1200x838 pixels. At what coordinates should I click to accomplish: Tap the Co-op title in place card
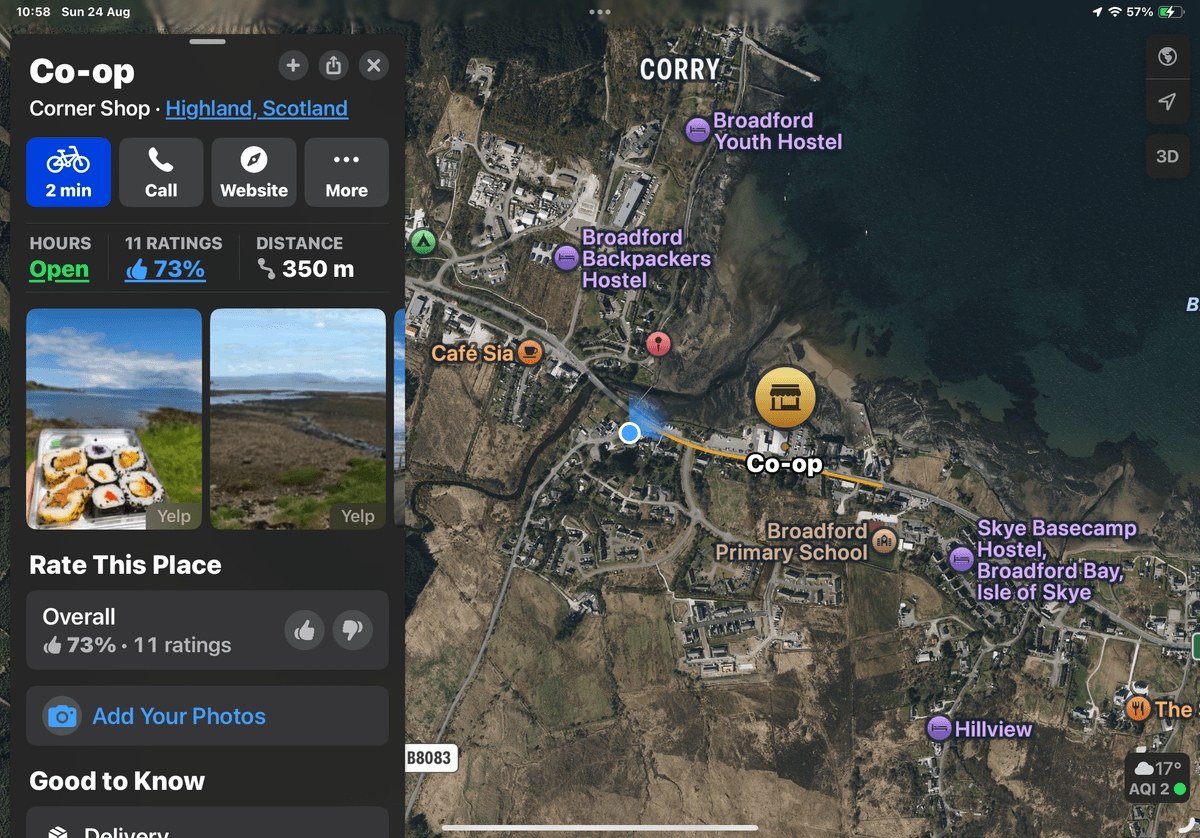click(x=82, y=71)
